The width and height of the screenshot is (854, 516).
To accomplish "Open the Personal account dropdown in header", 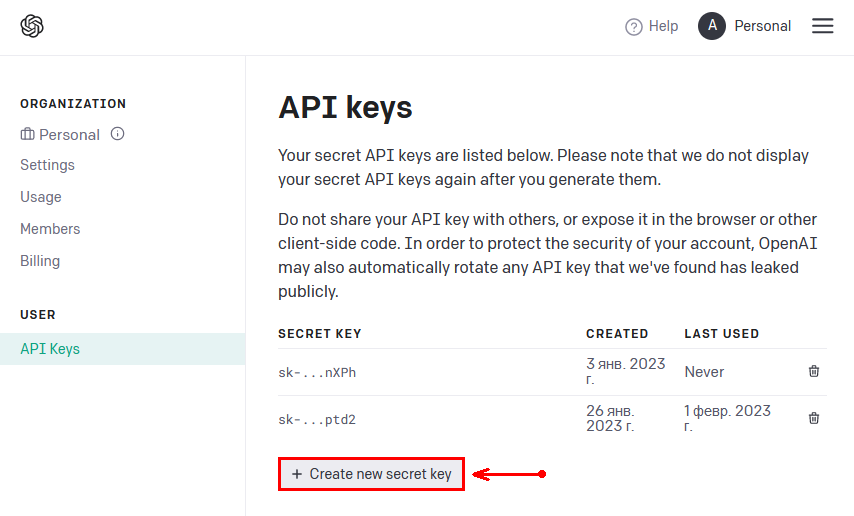I will pos(762,26).
